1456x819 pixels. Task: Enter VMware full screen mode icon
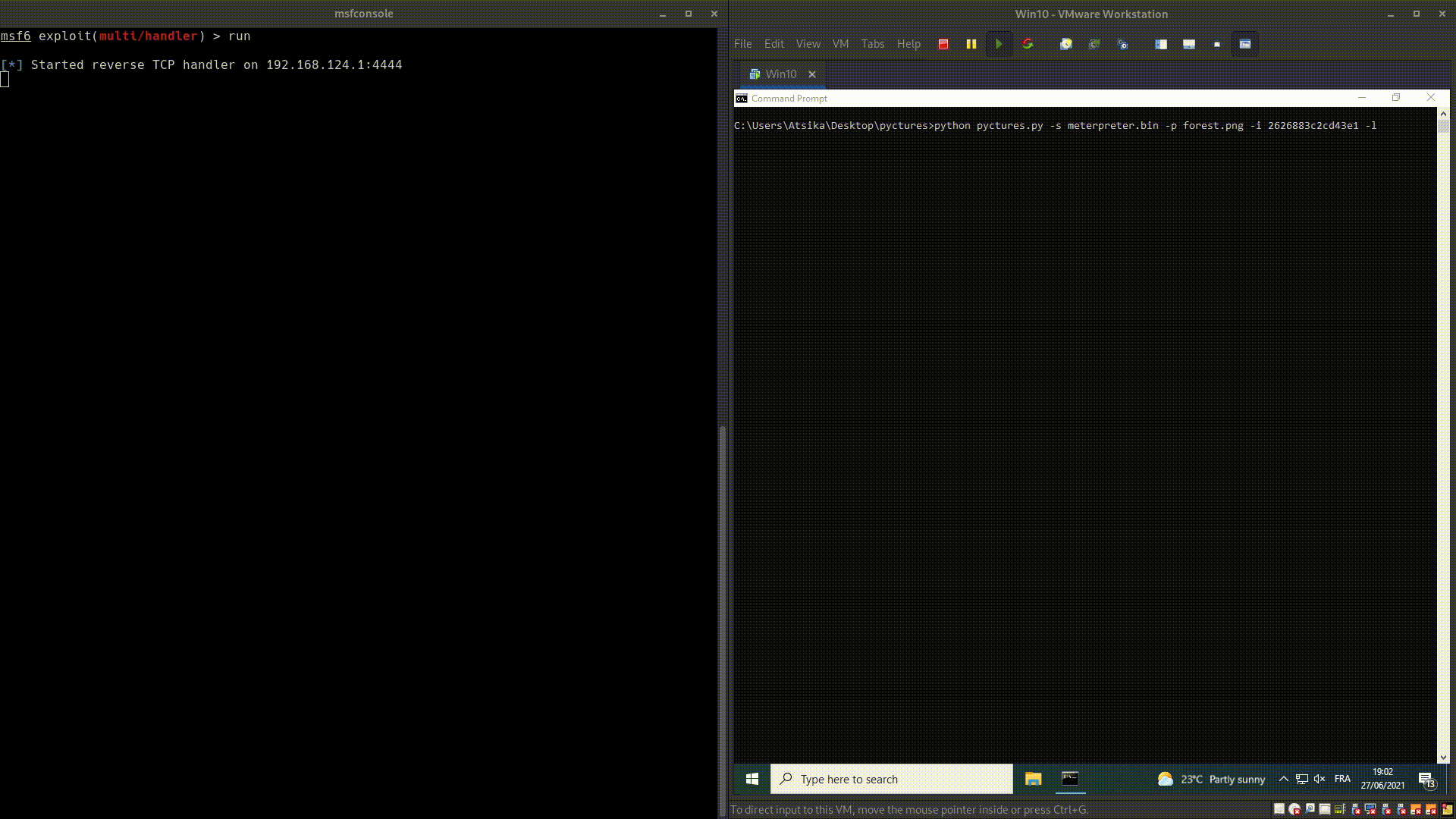click(1216, 44)
